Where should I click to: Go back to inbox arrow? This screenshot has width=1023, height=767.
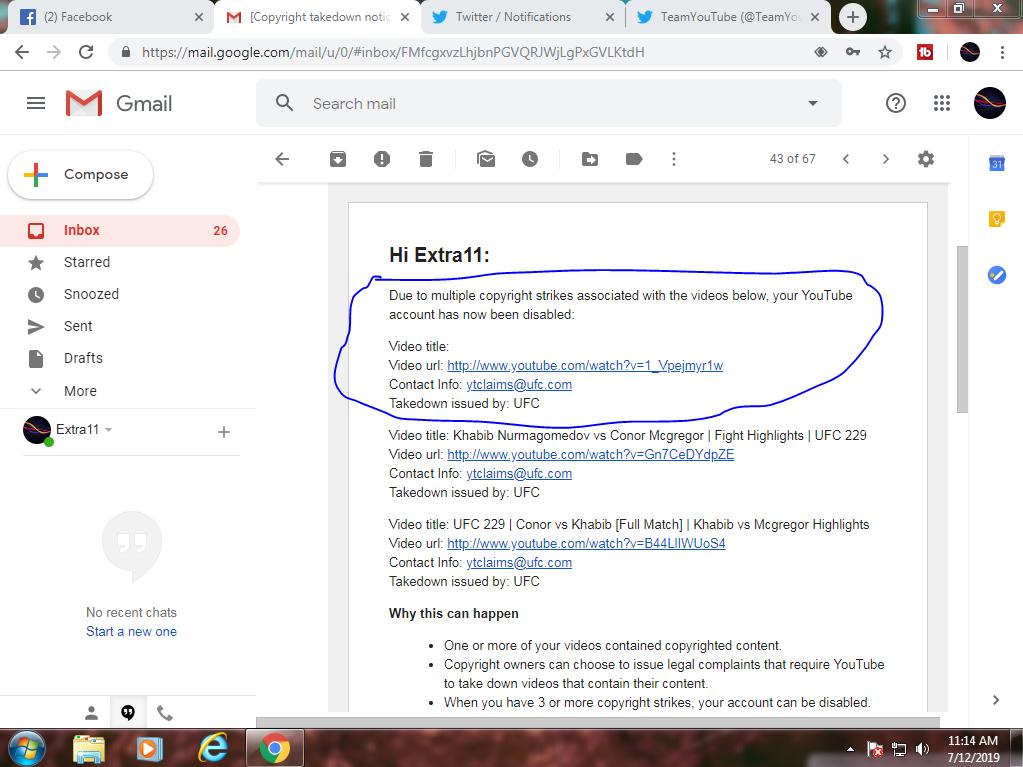tap(282, 159)
